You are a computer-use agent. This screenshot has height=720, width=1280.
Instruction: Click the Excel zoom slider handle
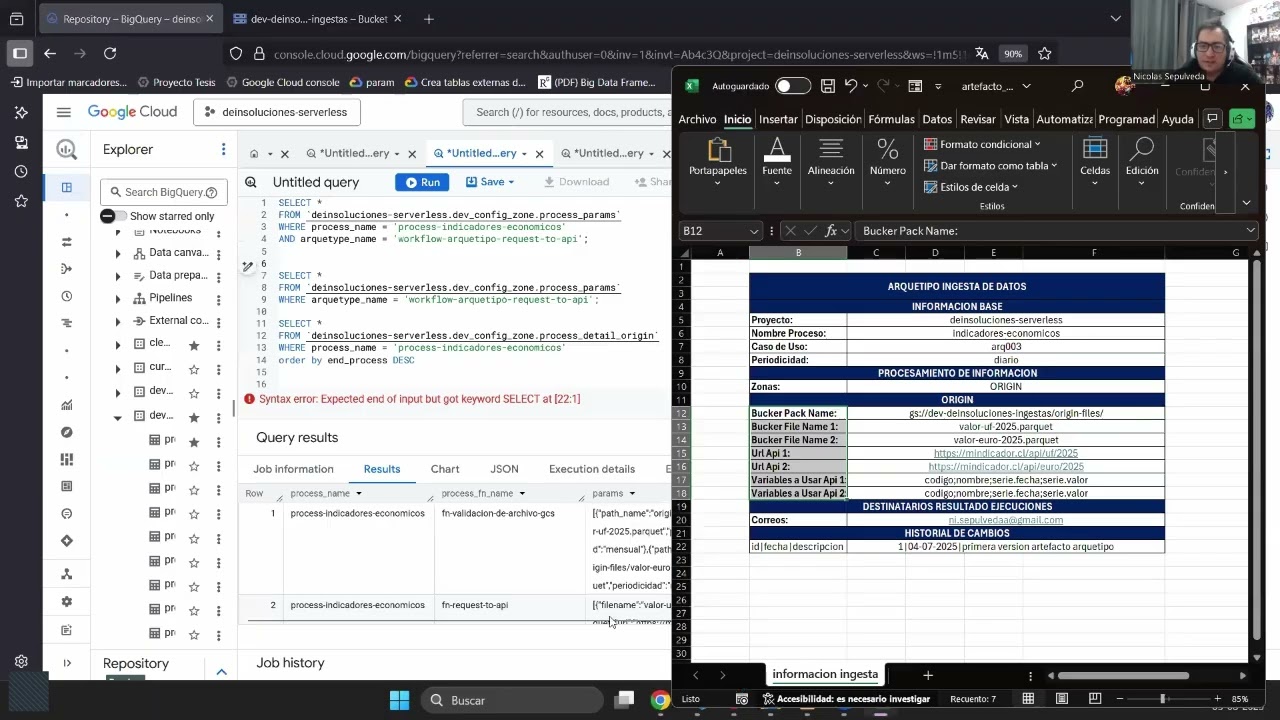1162,699
